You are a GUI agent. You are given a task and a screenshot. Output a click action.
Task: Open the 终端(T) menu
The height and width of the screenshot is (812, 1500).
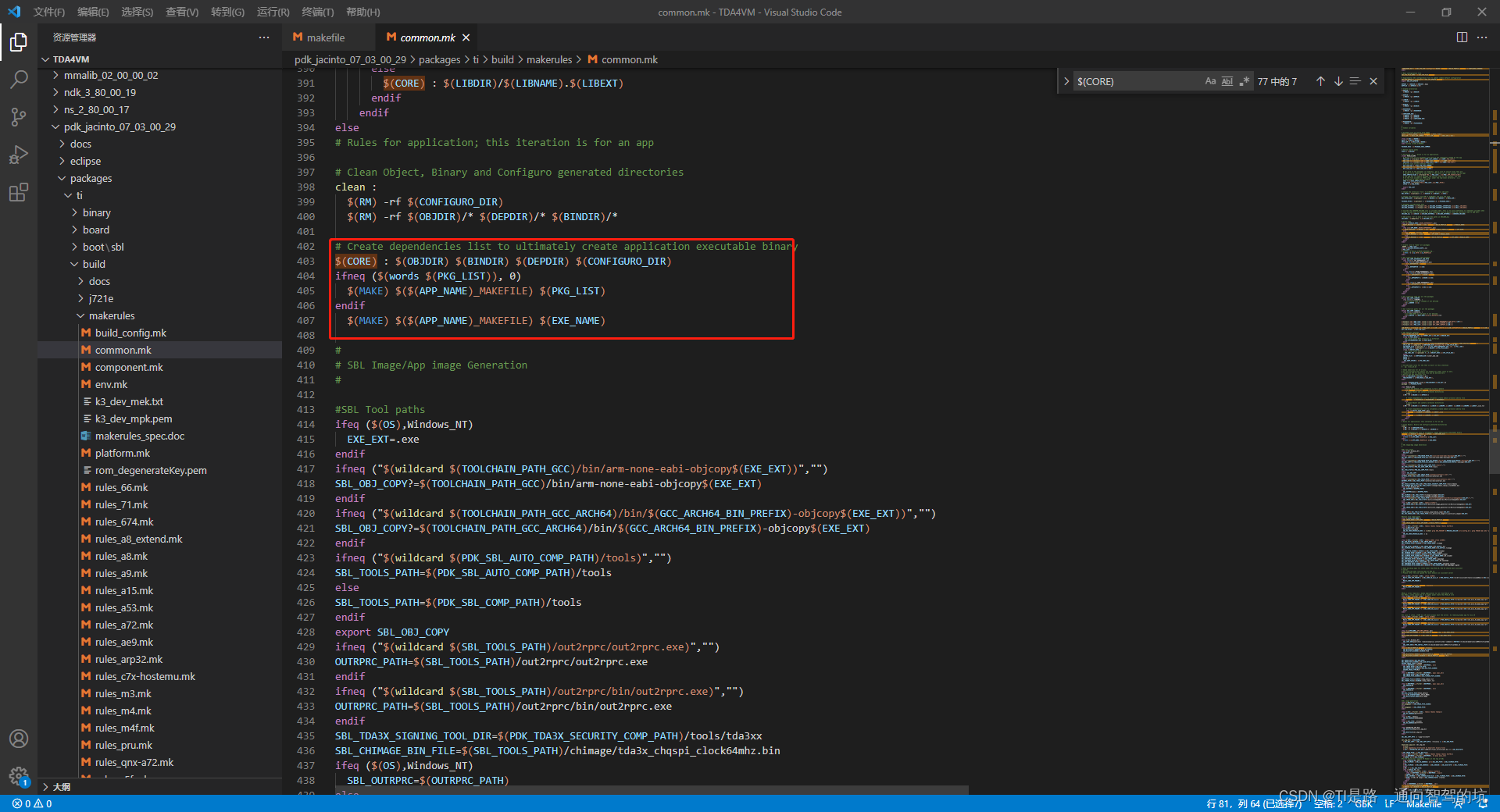[x=318, y=12]
